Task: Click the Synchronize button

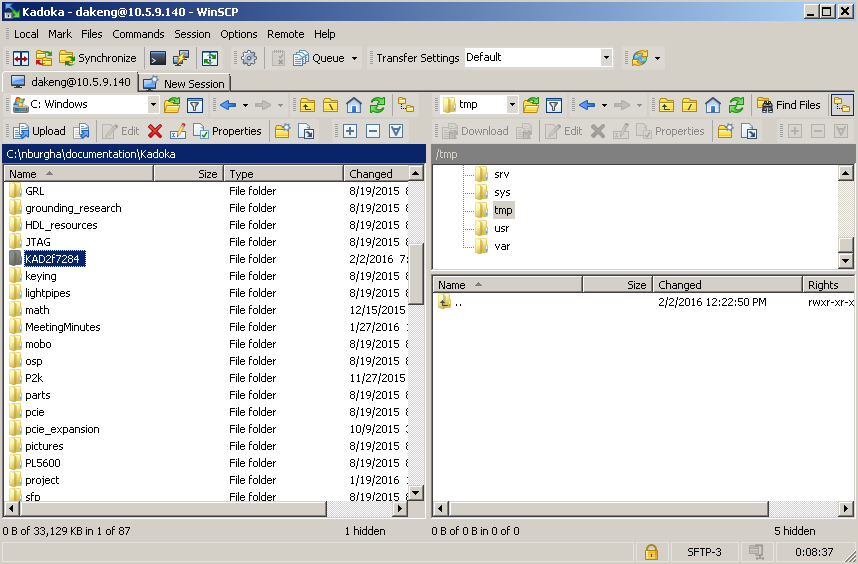Action: tap(98, 58)
